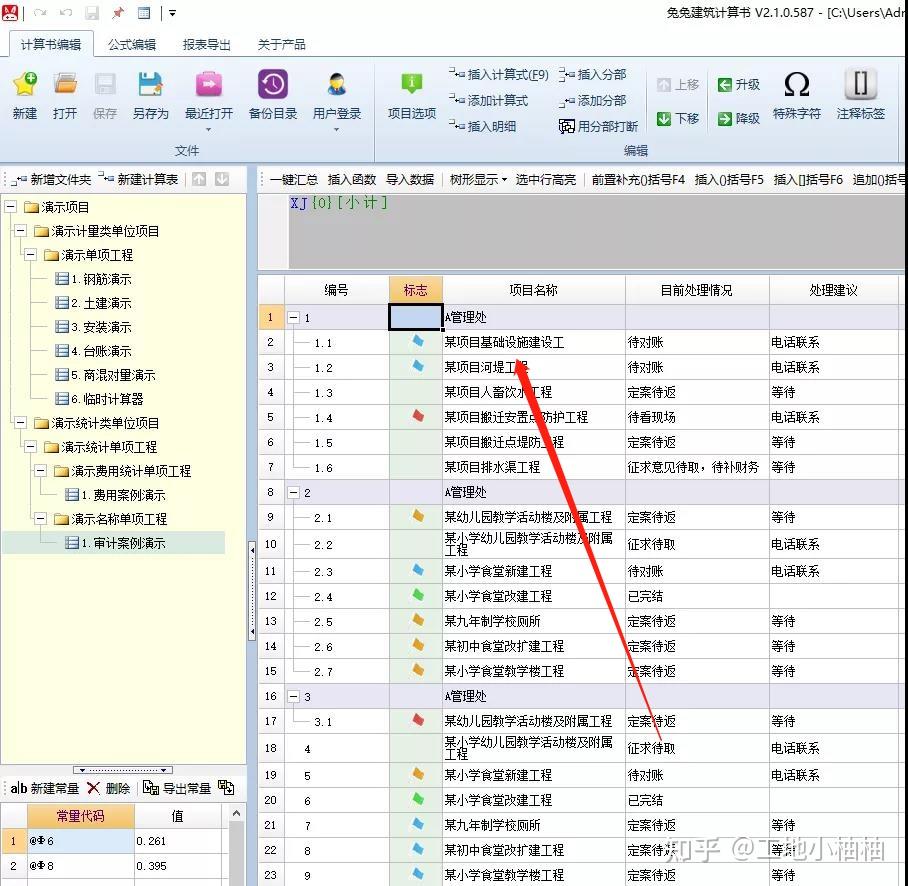
Task: Click the 用分部打断 break-by-section icon
Action: coord(599,124)
